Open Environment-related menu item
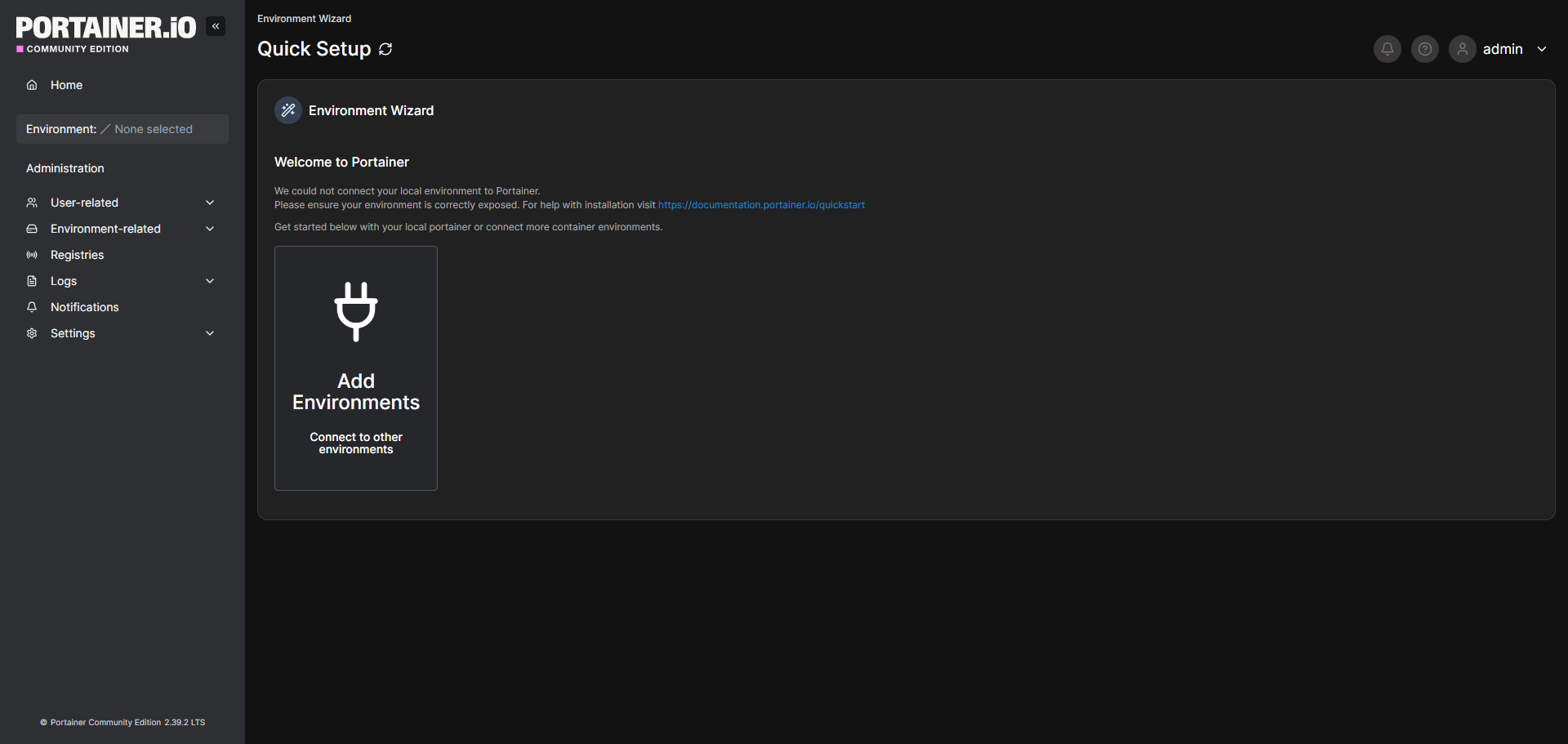This screenshot has width=1568, height=744. pos(122,229)
